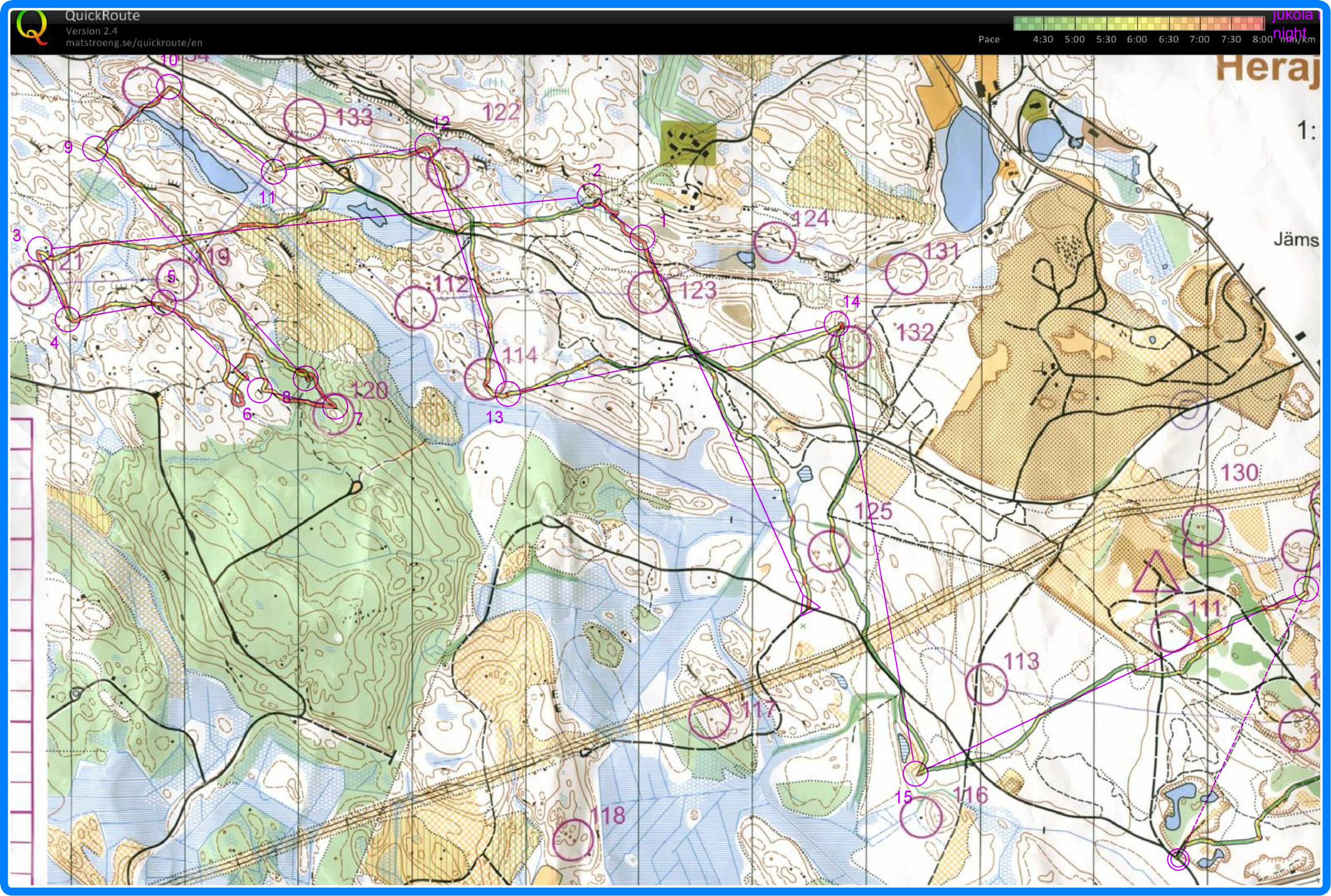The height and width of the screenshot is (896, 1331).
Task: Click control circle number 2
Action: click(590, 196)
